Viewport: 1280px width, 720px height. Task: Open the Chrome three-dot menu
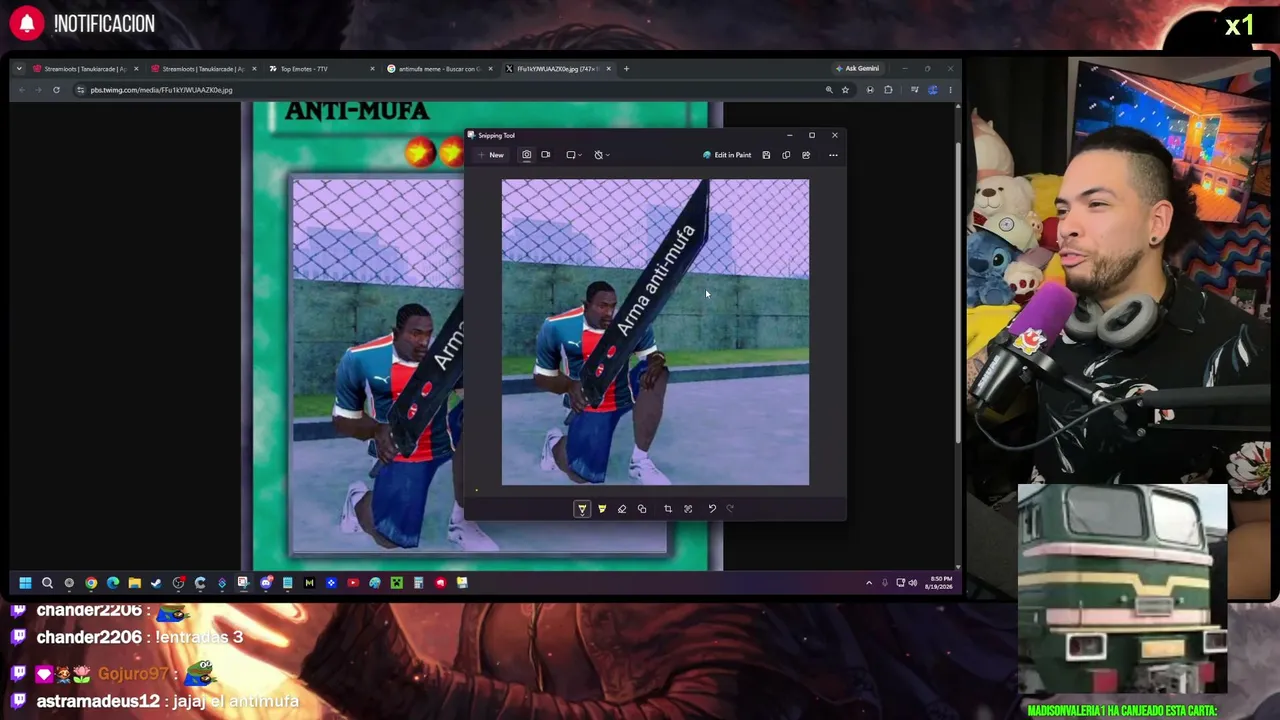pos(950,90)
